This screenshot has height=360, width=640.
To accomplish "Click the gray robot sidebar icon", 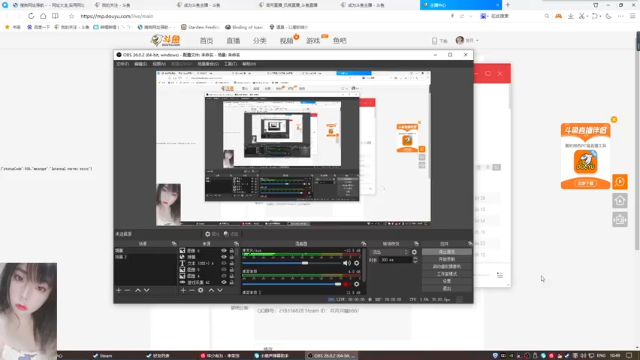I will [x=620, y=220].
